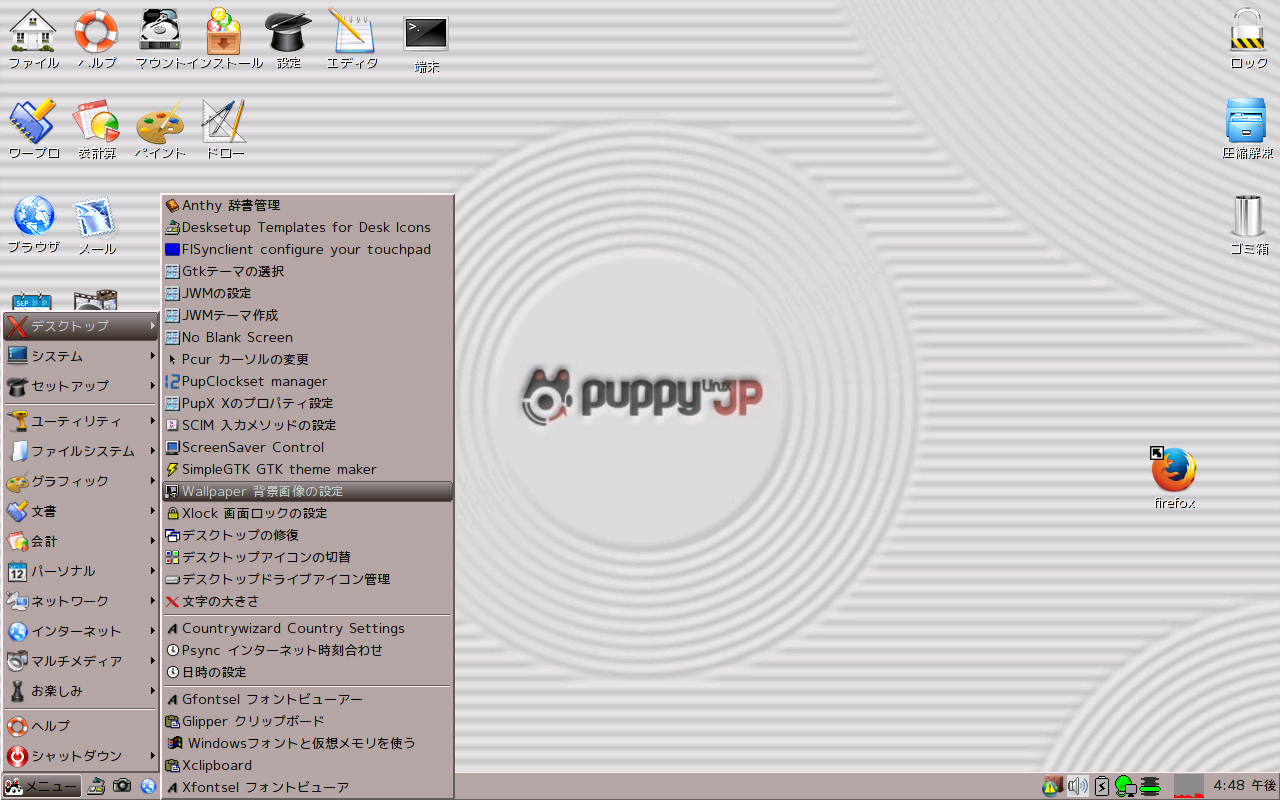The height and width of the screenshot is (800, 1280).
Task: Open SimpleGTK GTK theme maker
Action: tap(308, 469)
